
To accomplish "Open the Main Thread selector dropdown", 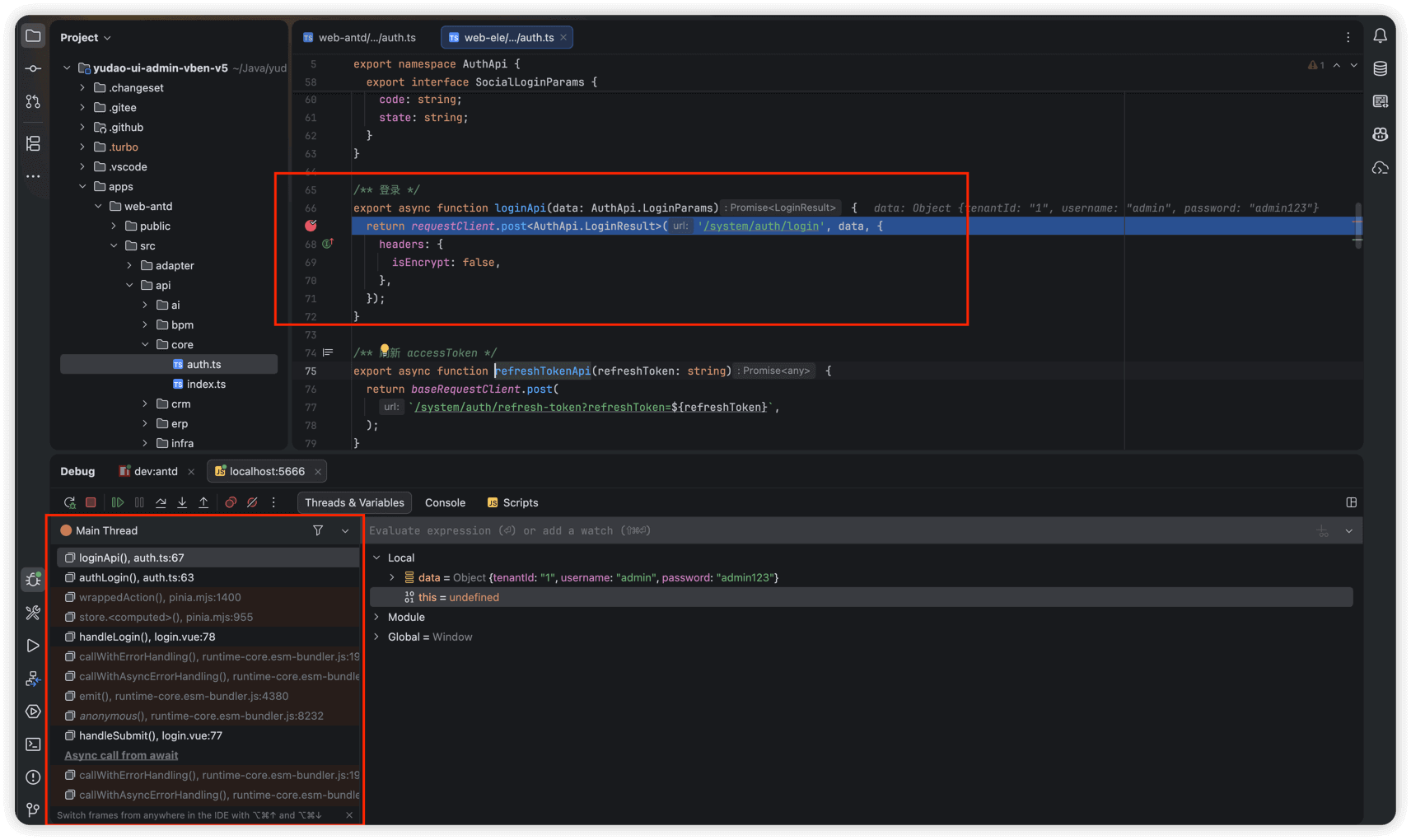I will pyautogui.click(x=345, y=531).
